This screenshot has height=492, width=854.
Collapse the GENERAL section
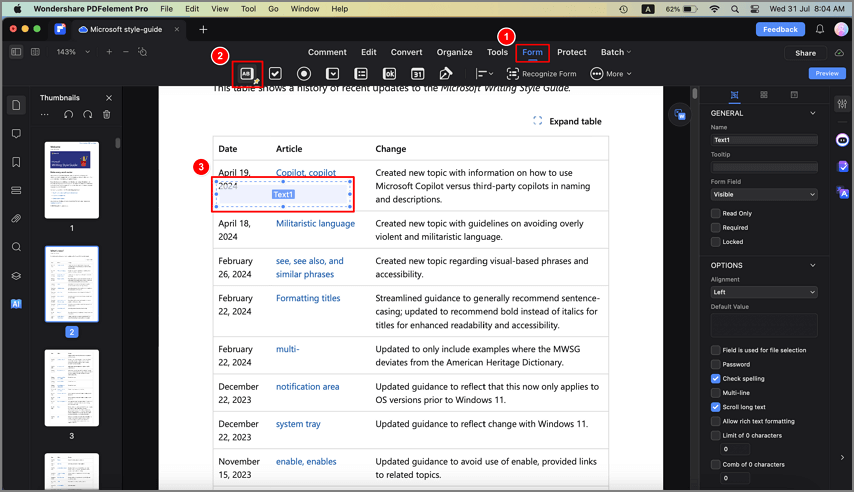pos(813,113)
